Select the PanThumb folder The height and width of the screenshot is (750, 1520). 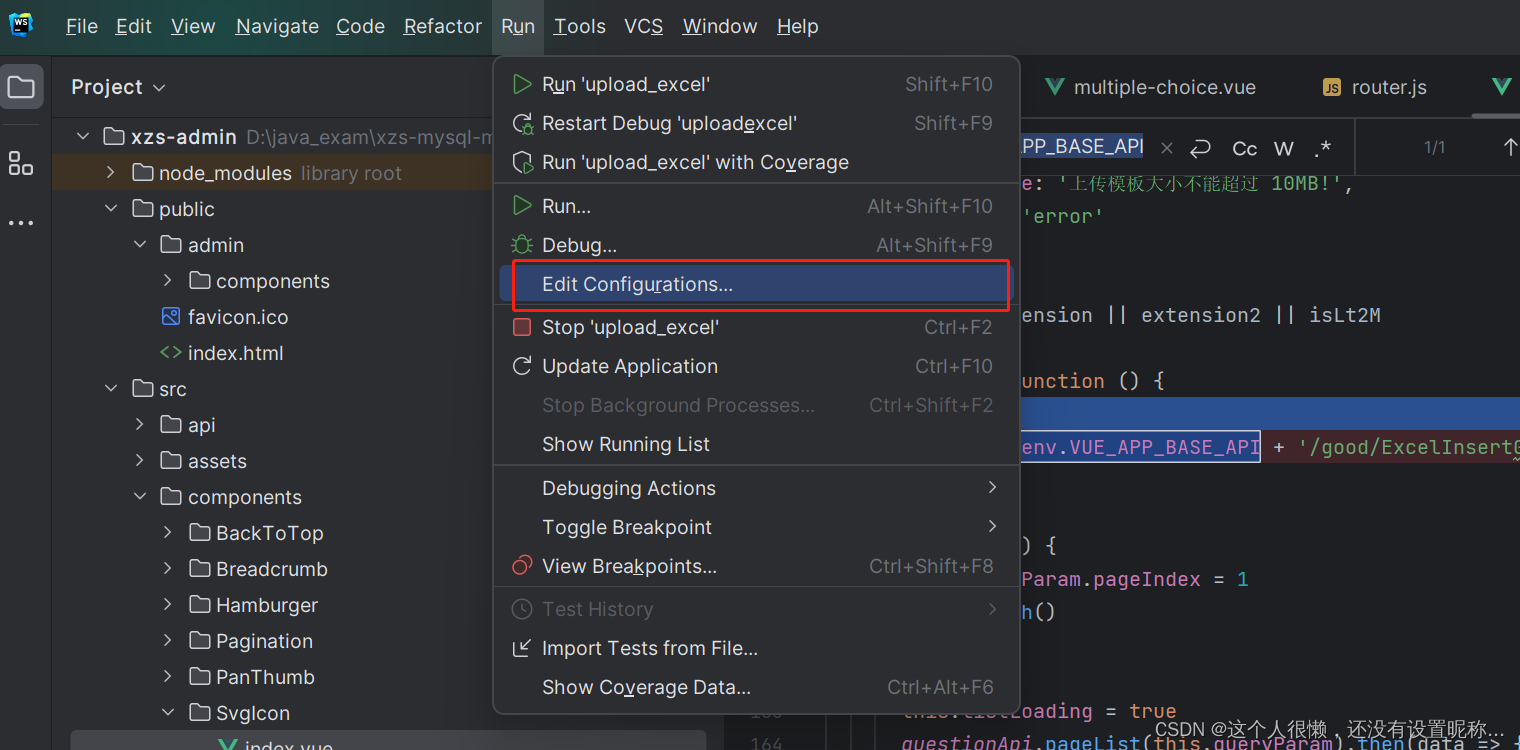[266, 677]
